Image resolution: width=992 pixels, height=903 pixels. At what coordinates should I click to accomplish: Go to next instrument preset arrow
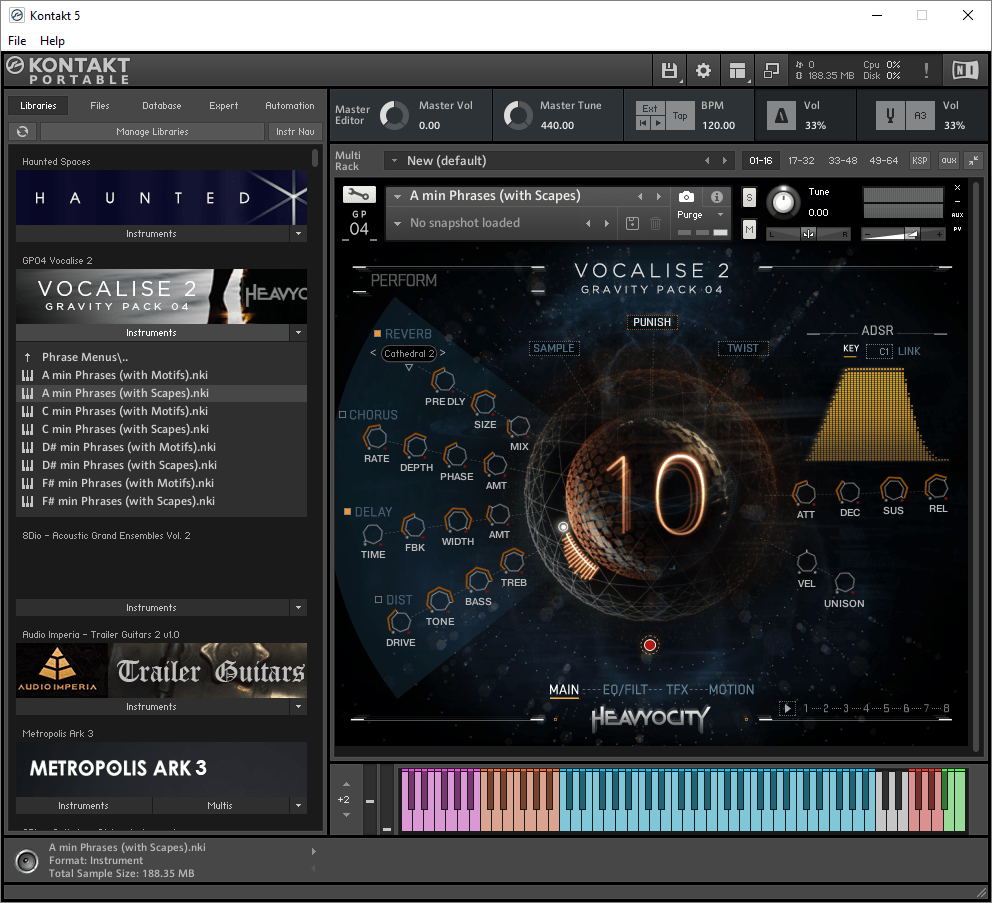[x=659, y=197]
